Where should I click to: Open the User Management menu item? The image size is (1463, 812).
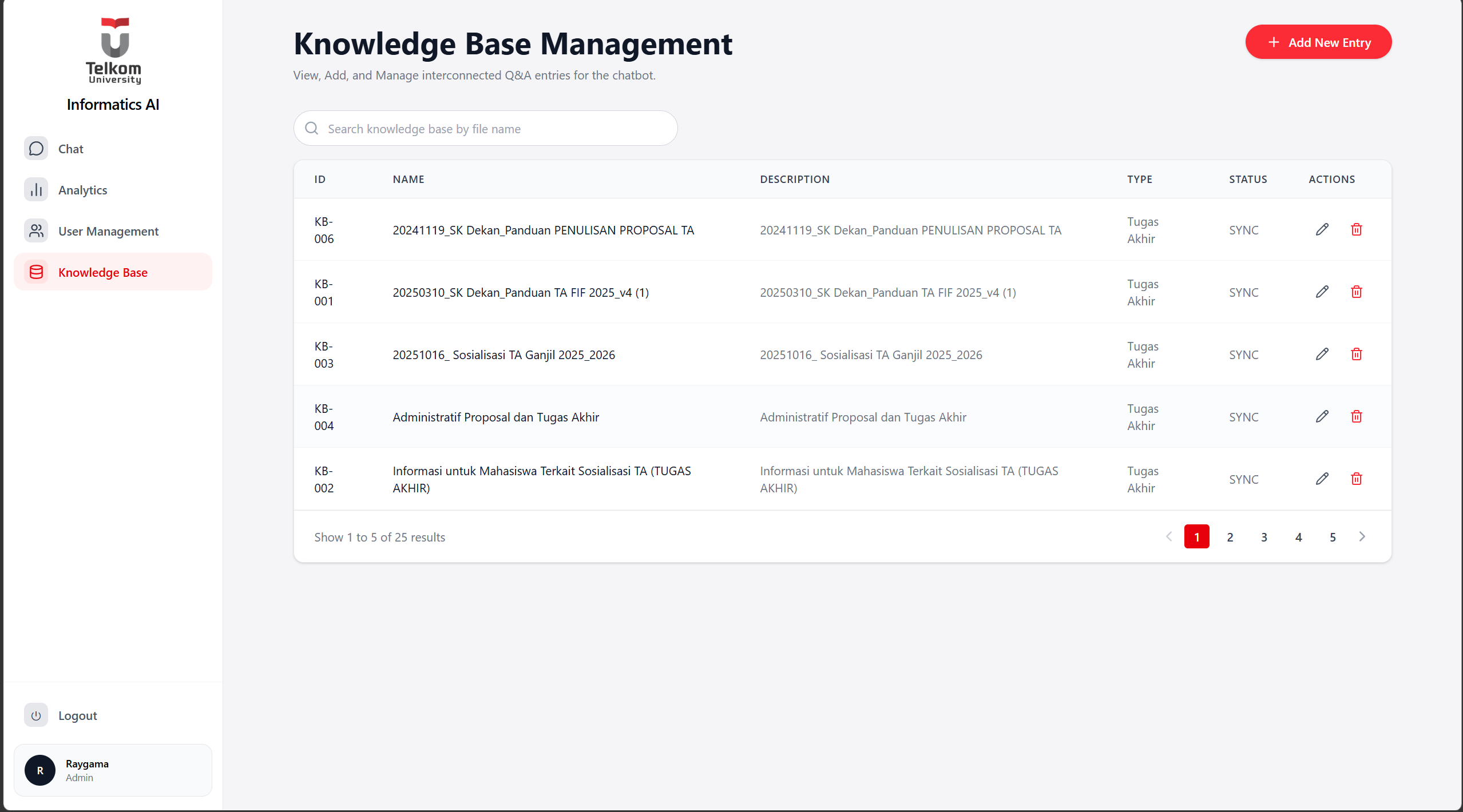113,231
